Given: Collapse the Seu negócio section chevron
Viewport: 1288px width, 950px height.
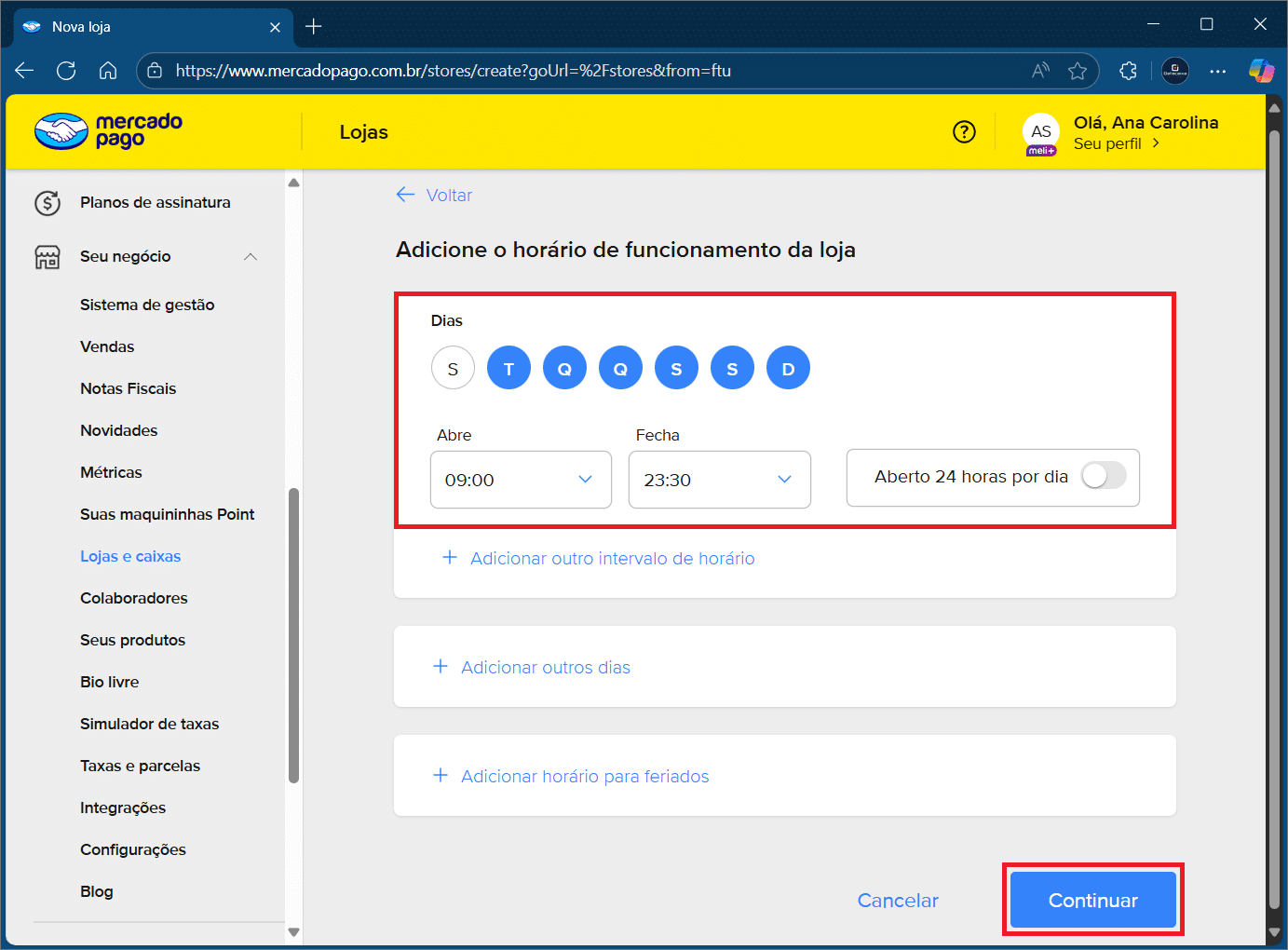Looking at the screenshot, I should [x=250, y=256].
